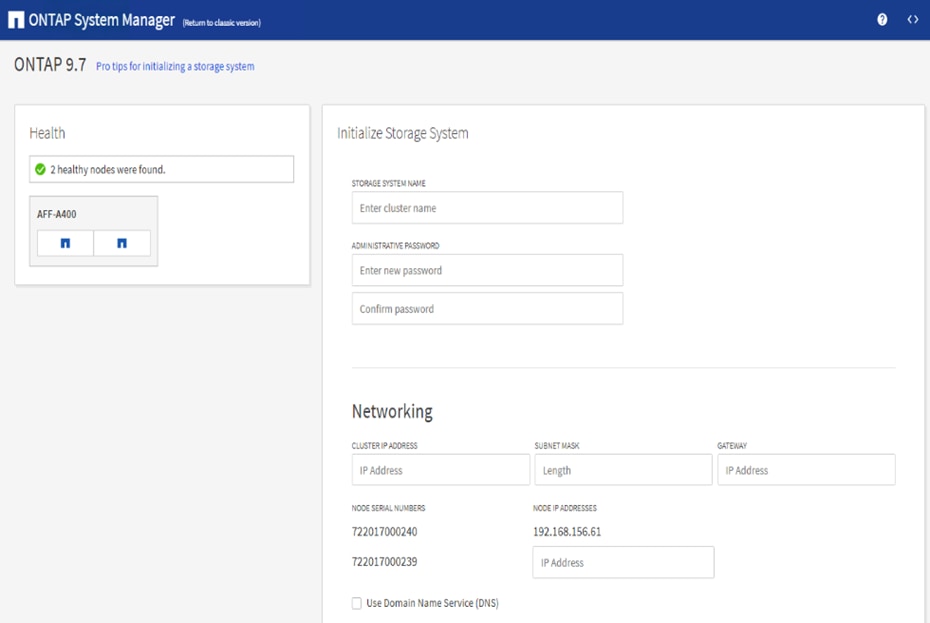Image resolution: width=930 pixels, height=623 pixels.
Task: Focus the Subnet Mask Length field
Action: click(x=623, y=470)
